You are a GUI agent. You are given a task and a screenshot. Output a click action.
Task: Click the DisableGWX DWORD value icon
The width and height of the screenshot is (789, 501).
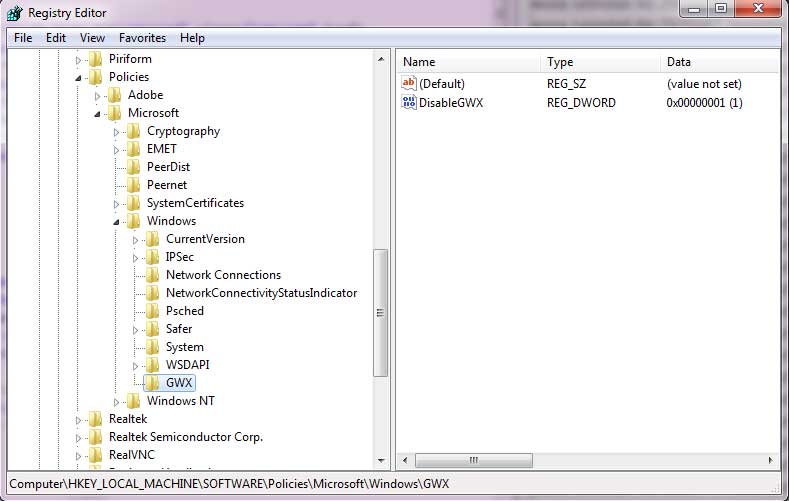pyautogui.click(x=409, y=103)
